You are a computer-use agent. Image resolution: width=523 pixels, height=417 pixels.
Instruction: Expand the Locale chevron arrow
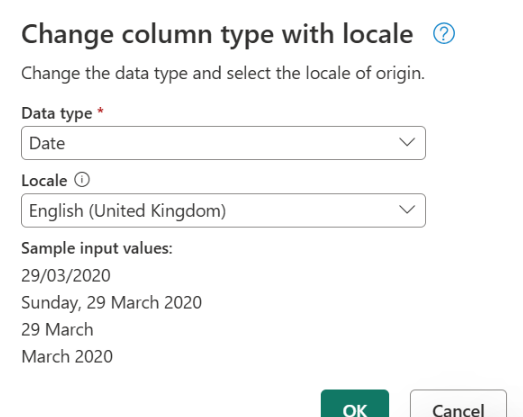407,210
